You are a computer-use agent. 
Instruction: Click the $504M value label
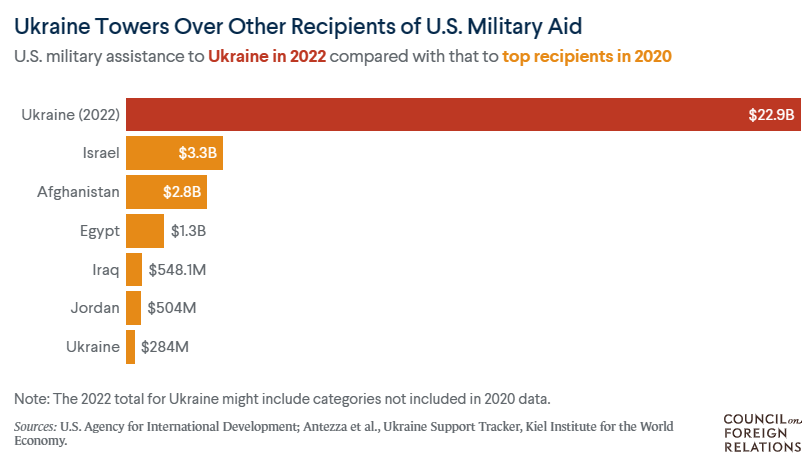[x=171, y=308]
